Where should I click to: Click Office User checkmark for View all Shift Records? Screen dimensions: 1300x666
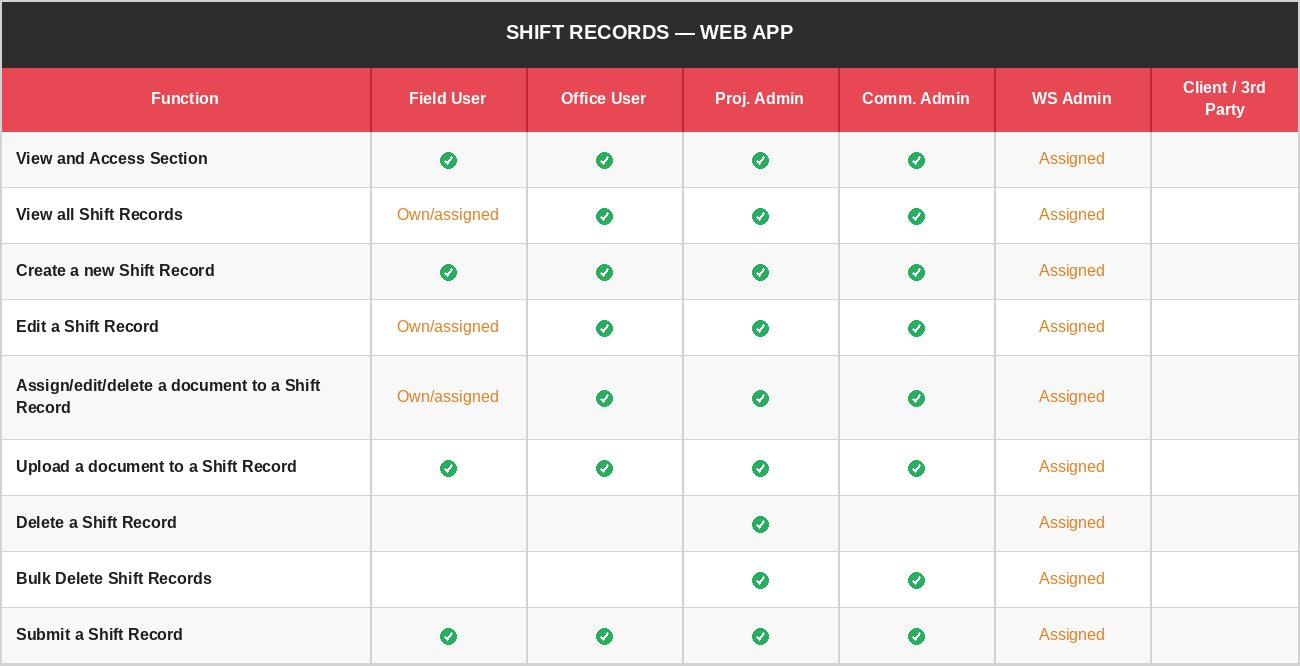click(x=604, y=216)
